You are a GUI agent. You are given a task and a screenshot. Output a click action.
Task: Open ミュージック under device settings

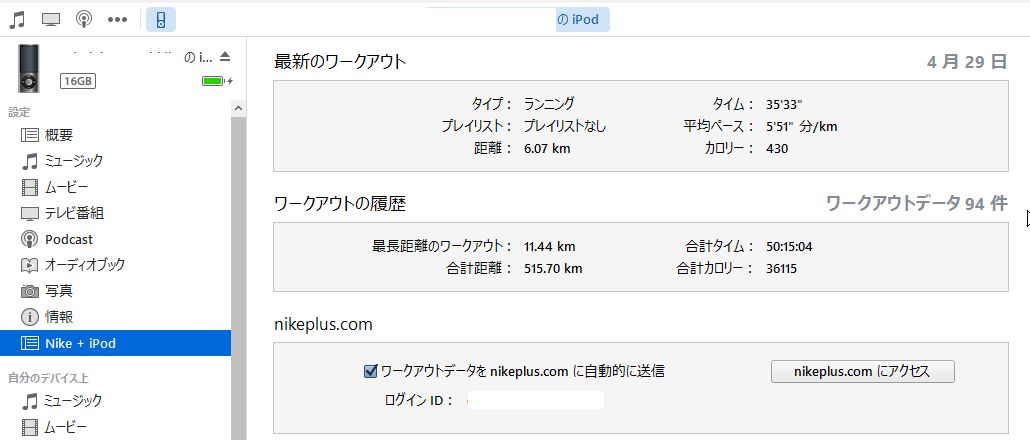pyautogui.click(x=73, y=161)
